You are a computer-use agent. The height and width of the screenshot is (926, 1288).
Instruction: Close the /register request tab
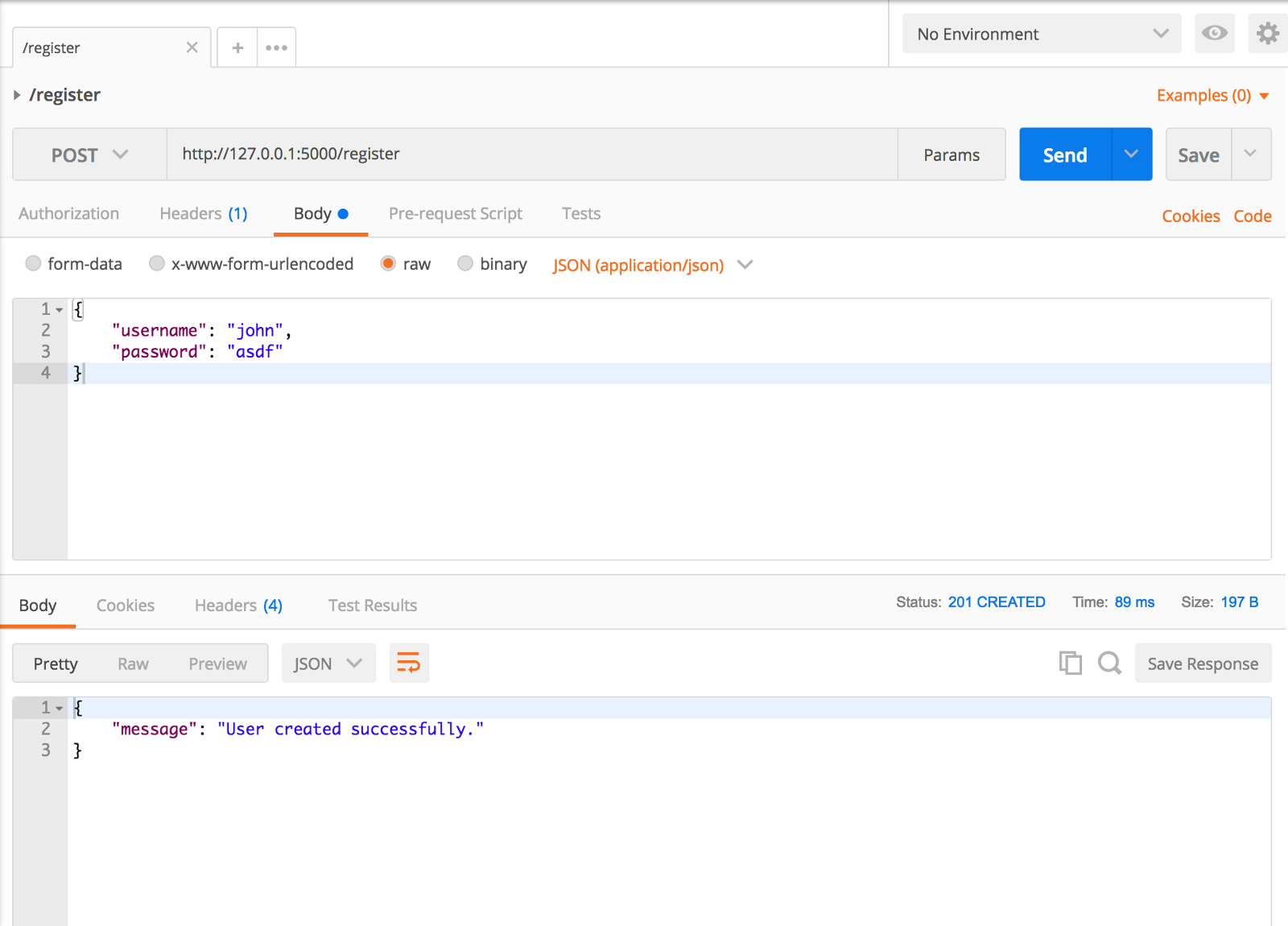point(192,48)
